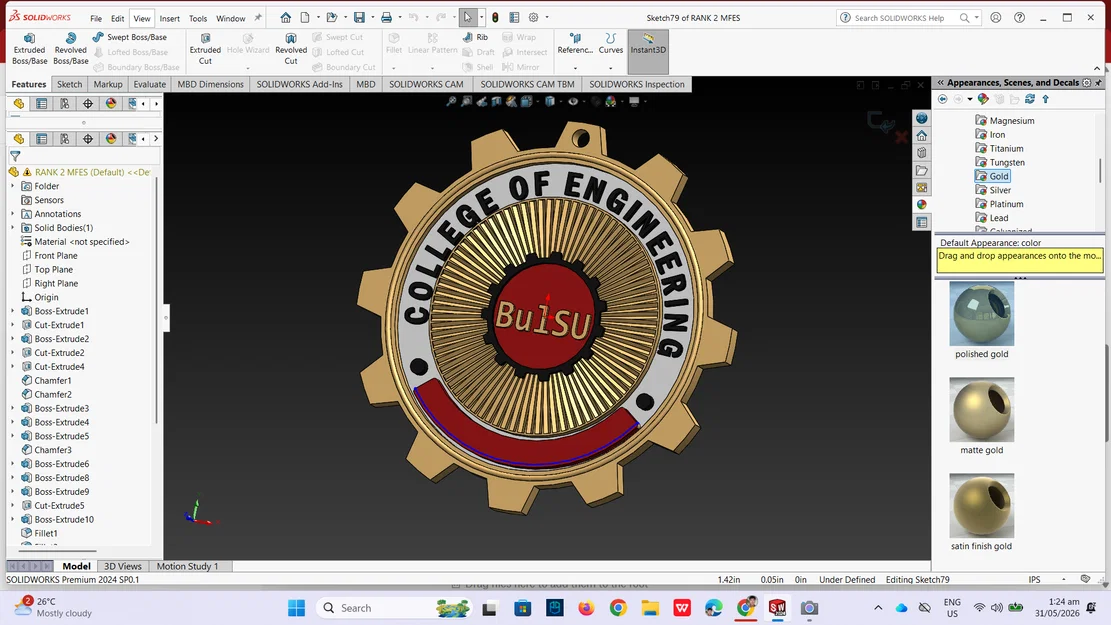The height and width of the screenshot is (625, 1111).
Task: Open the 3D Views tab
Action: [x=123, y=566]
